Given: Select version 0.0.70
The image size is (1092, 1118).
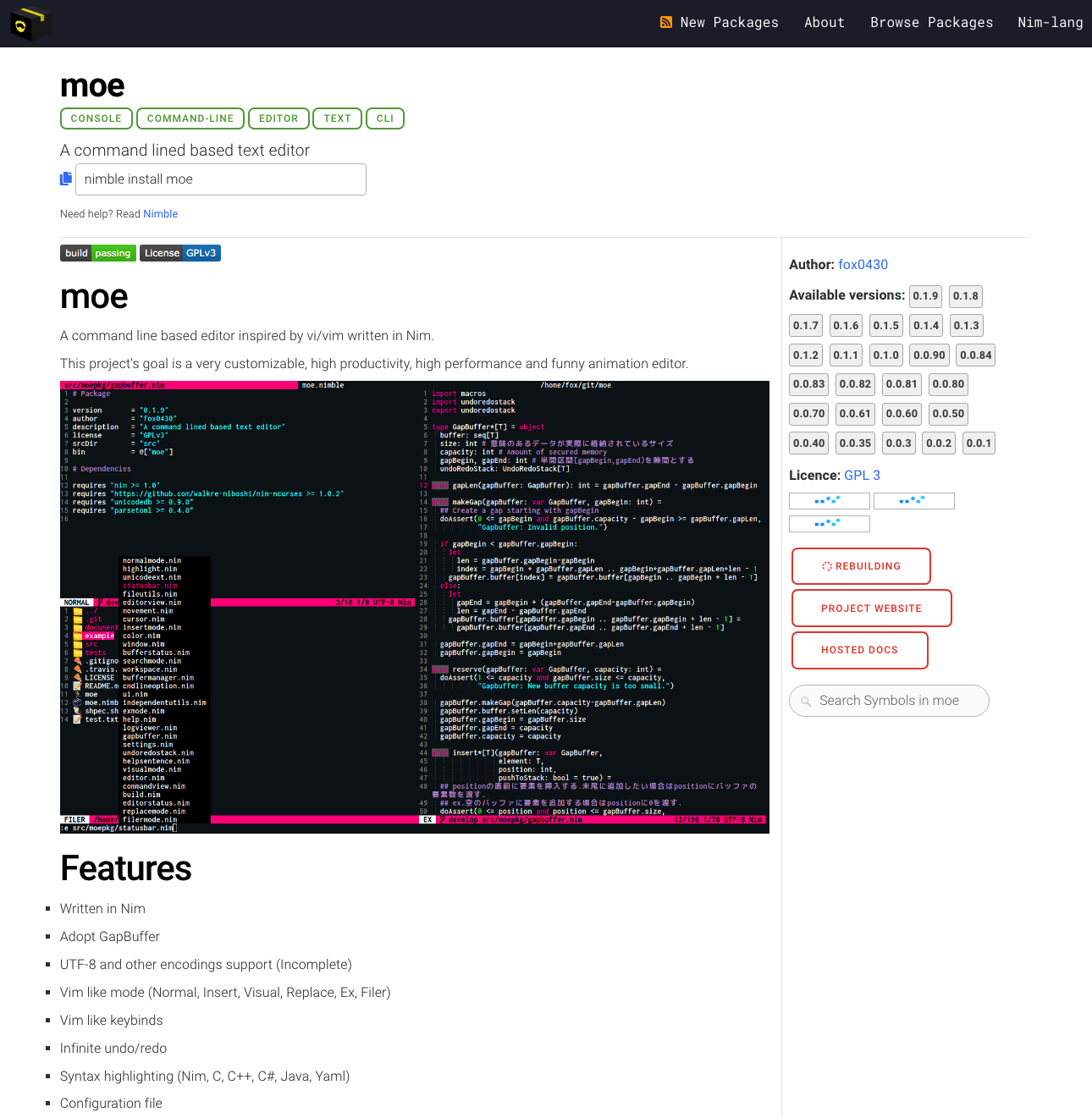Looking at the screenshot, I should pyautogui.click(x=809, y=414).
